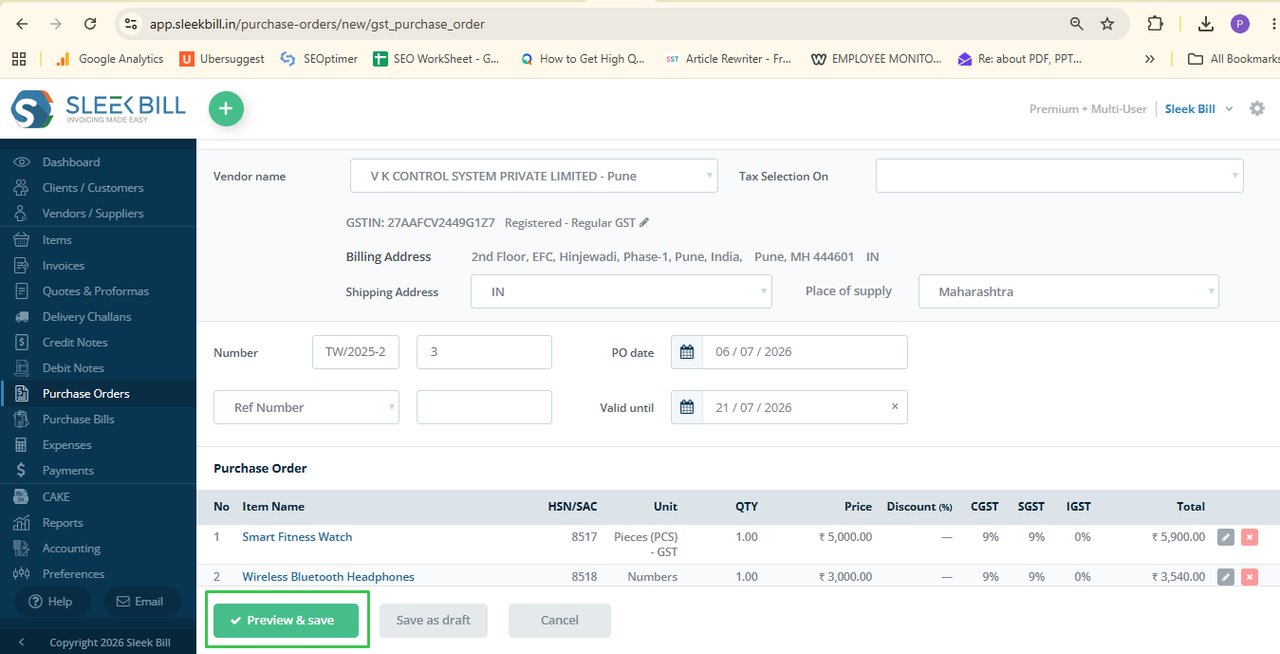1280x654 pixels.
Task: Open the Help button
Action: [51, 601]
